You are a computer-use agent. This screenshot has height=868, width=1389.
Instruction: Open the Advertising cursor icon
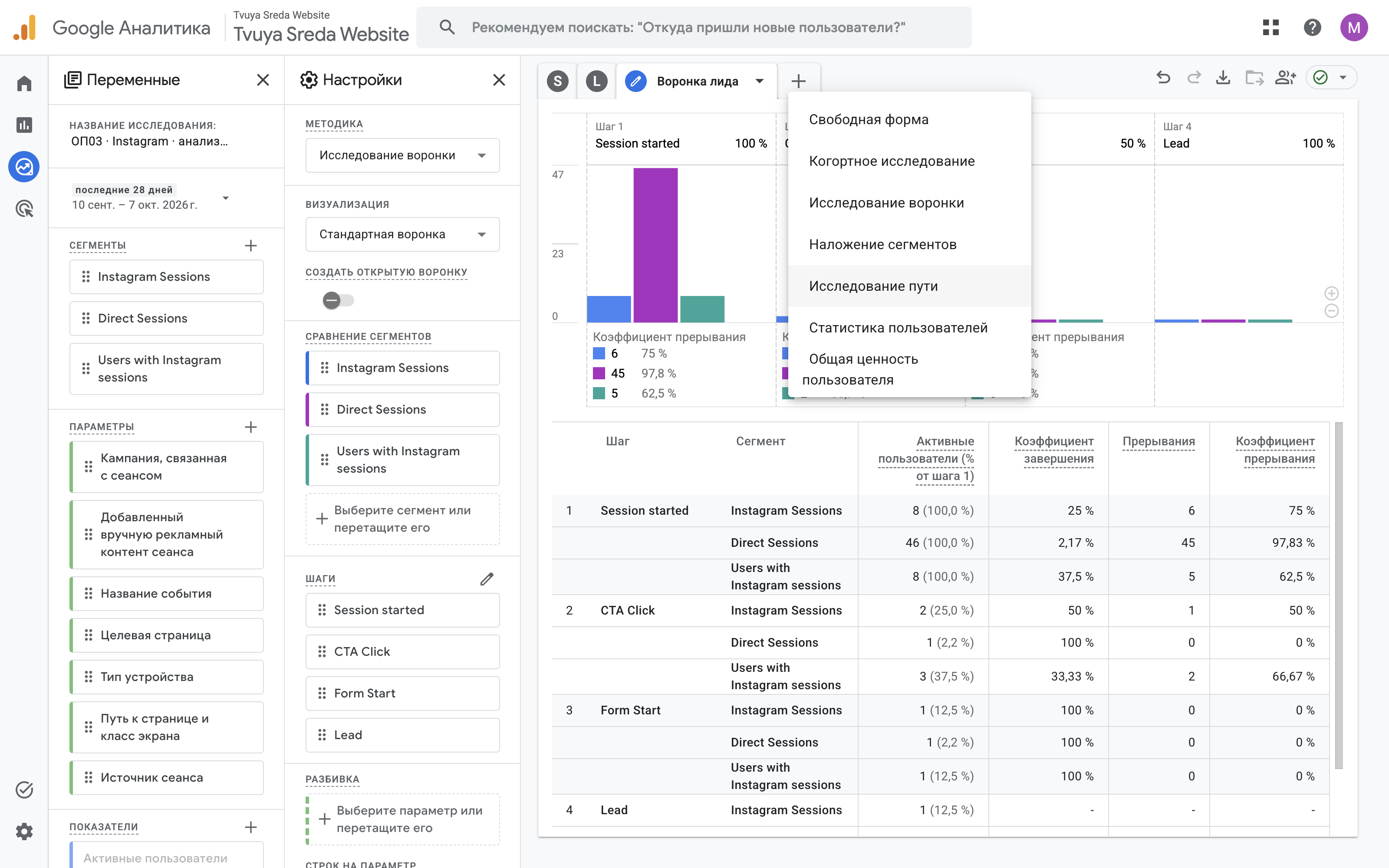tap(24, 208)
